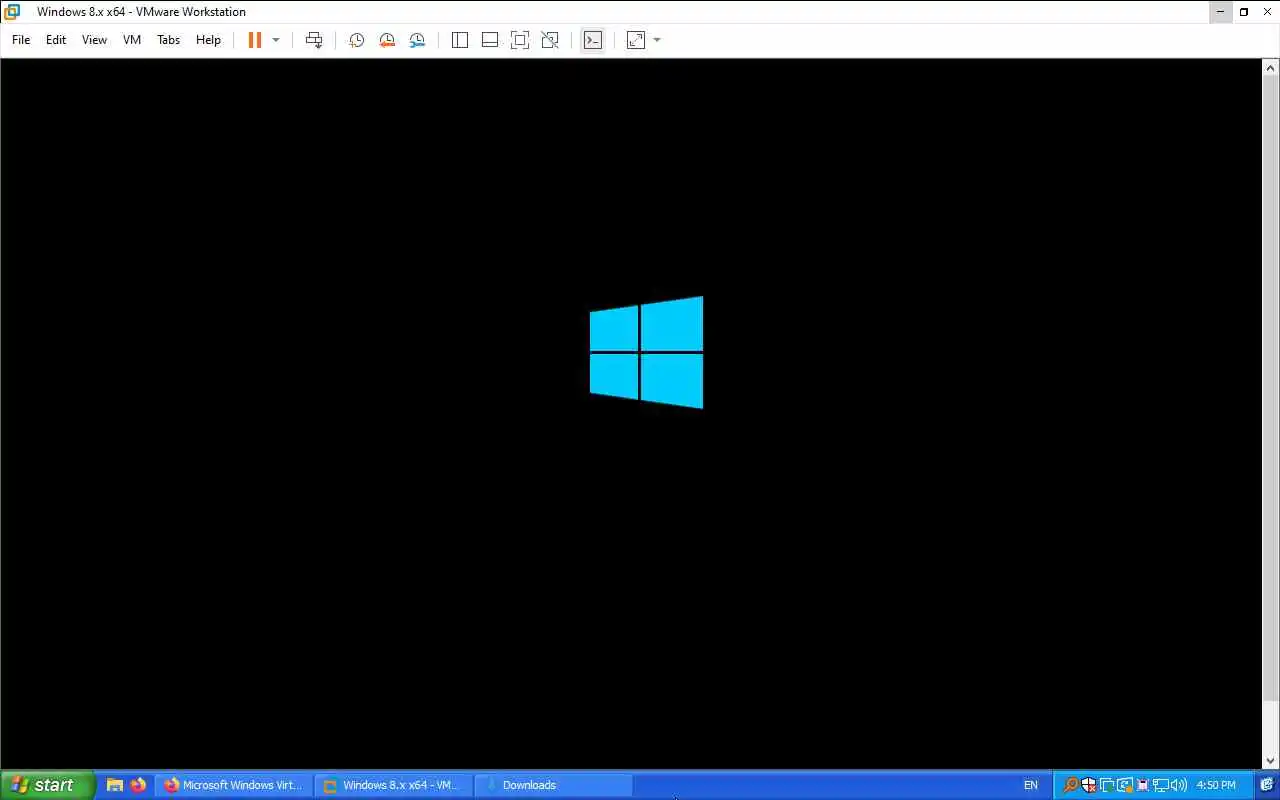Click the stretch guest display icon
Screen dimensions: 1280x800
[x=636, y=40]
